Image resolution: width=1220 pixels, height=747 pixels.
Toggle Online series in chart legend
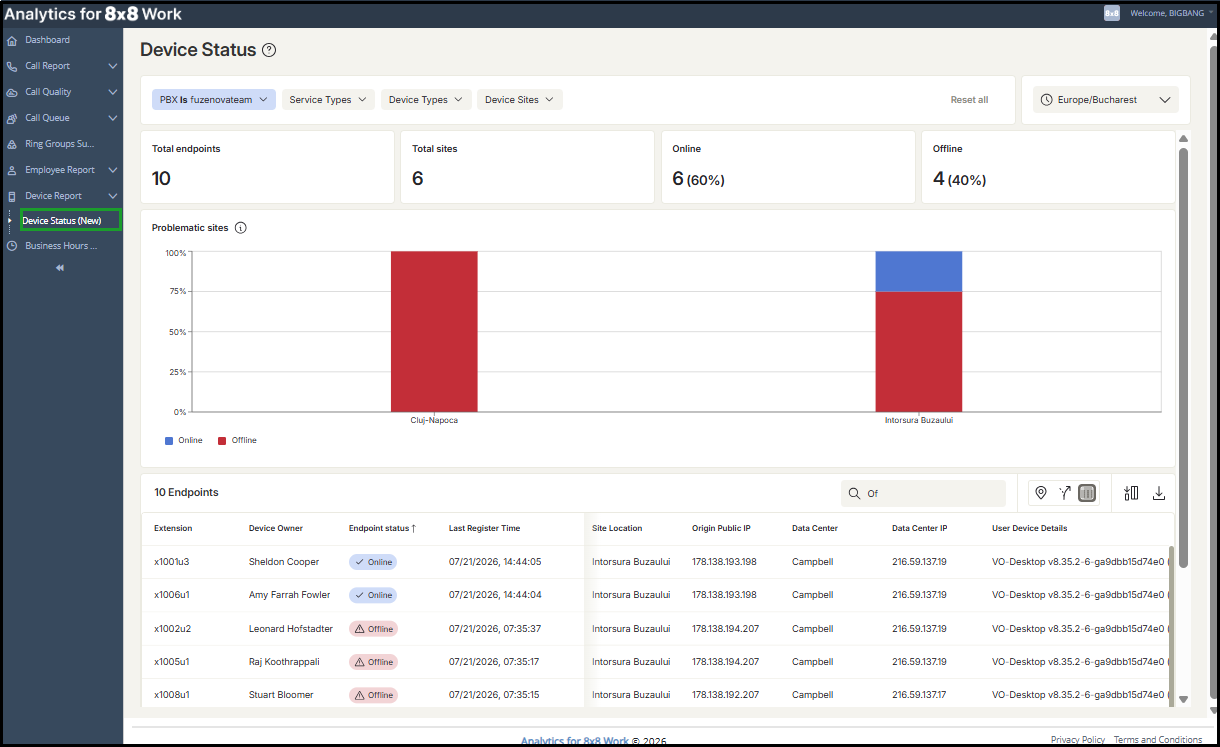point(184,441)
